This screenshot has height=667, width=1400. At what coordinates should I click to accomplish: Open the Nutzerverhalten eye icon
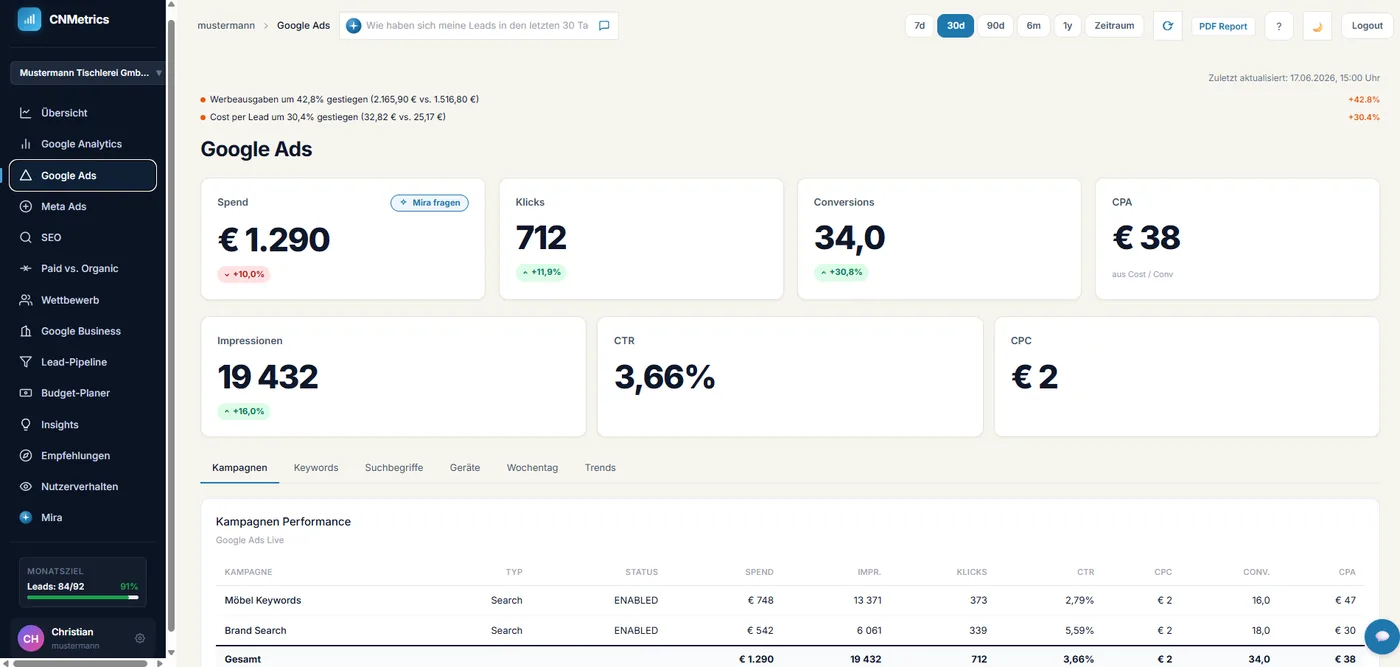pos(26,487)
